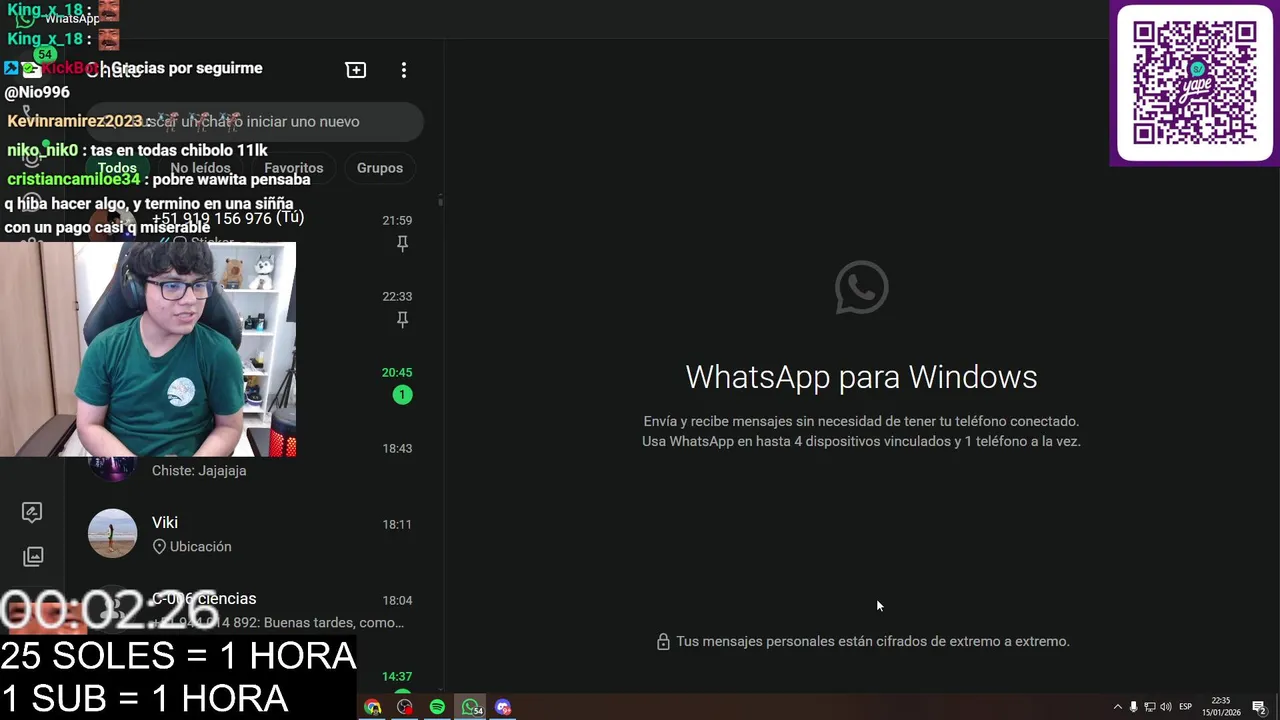The height and width of the screenshot is (720, 1280).
Task: Click the microphone tray icon
Action: point(1133,707)
